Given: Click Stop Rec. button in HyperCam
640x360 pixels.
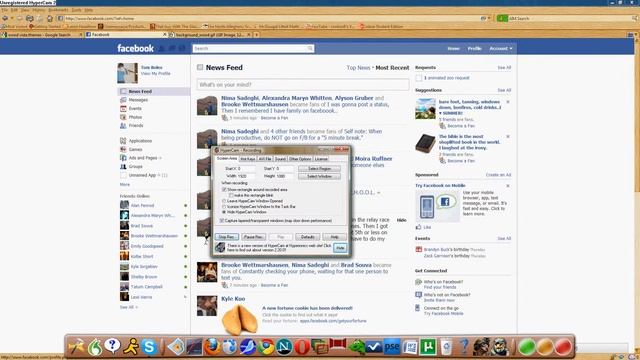Looking at the screenshot, I should pos(227,237).
